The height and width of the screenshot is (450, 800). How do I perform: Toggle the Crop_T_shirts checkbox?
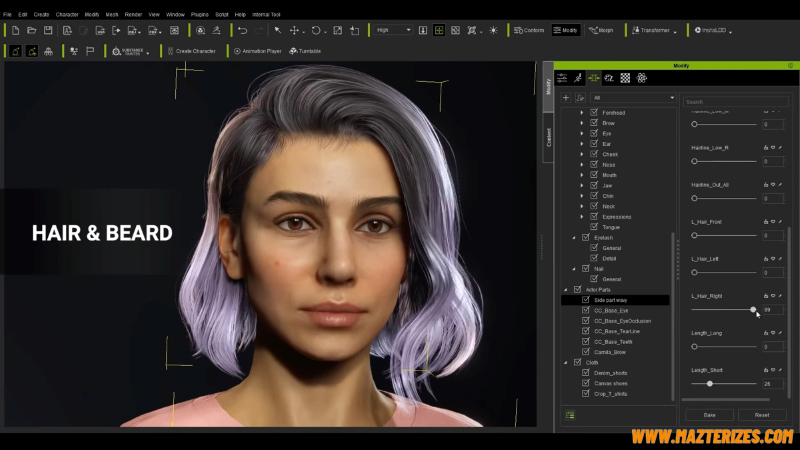point(586,393)
